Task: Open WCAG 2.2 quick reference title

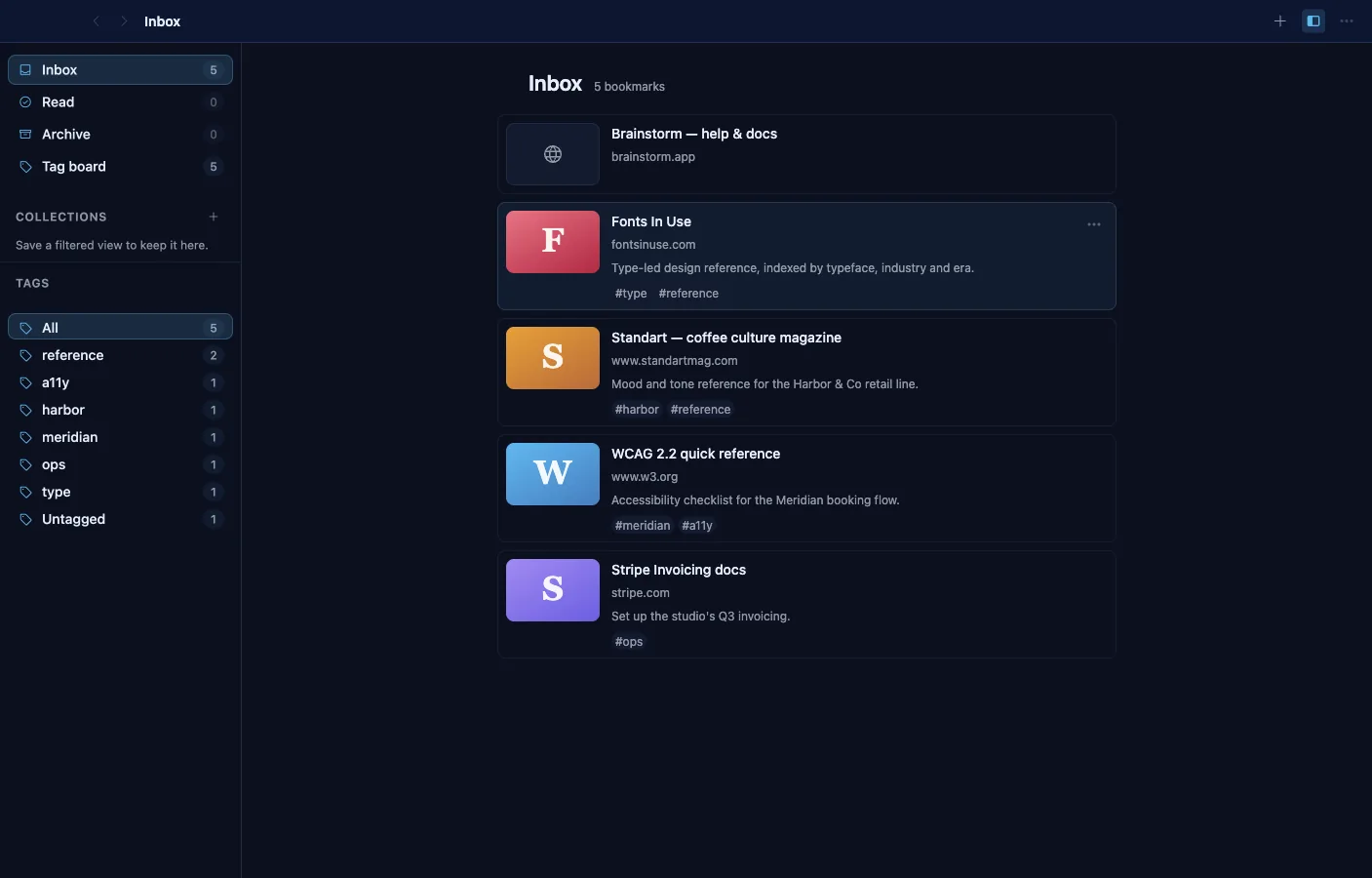Action: pyautogui.click(x=695, y=454)
